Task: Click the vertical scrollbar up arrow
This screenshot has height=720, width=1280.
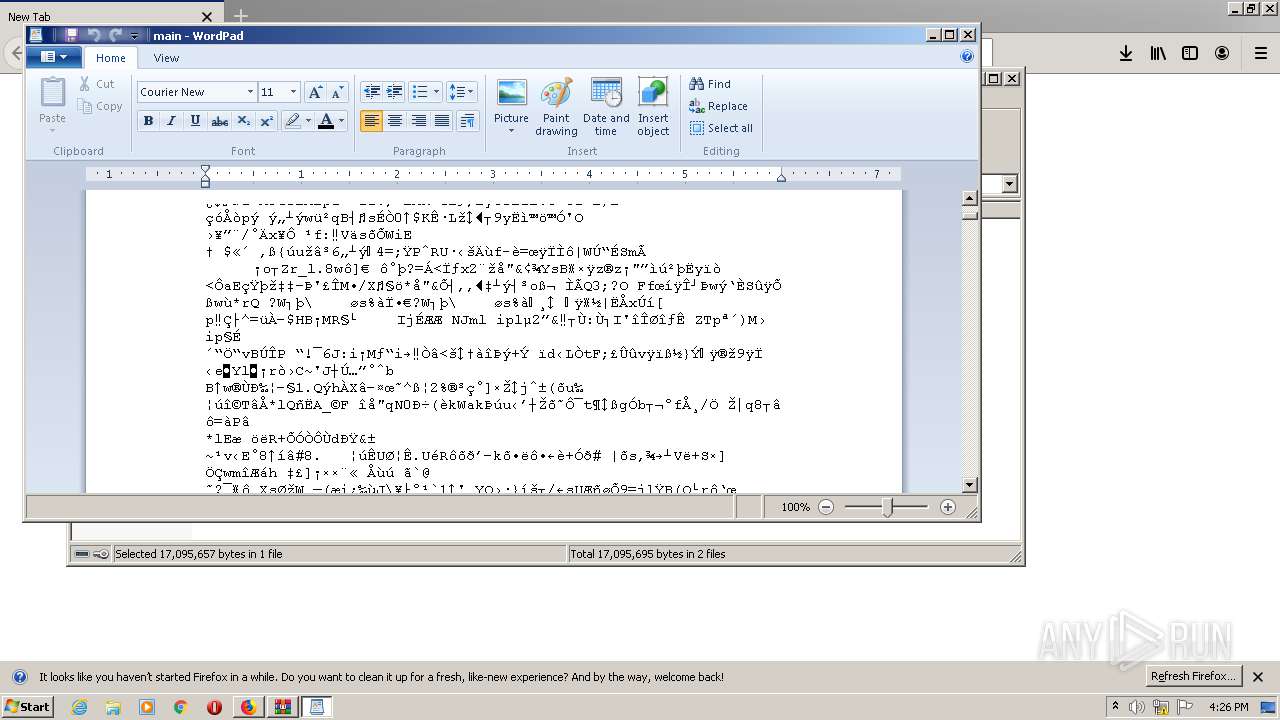Action: (x=969, y=198)
